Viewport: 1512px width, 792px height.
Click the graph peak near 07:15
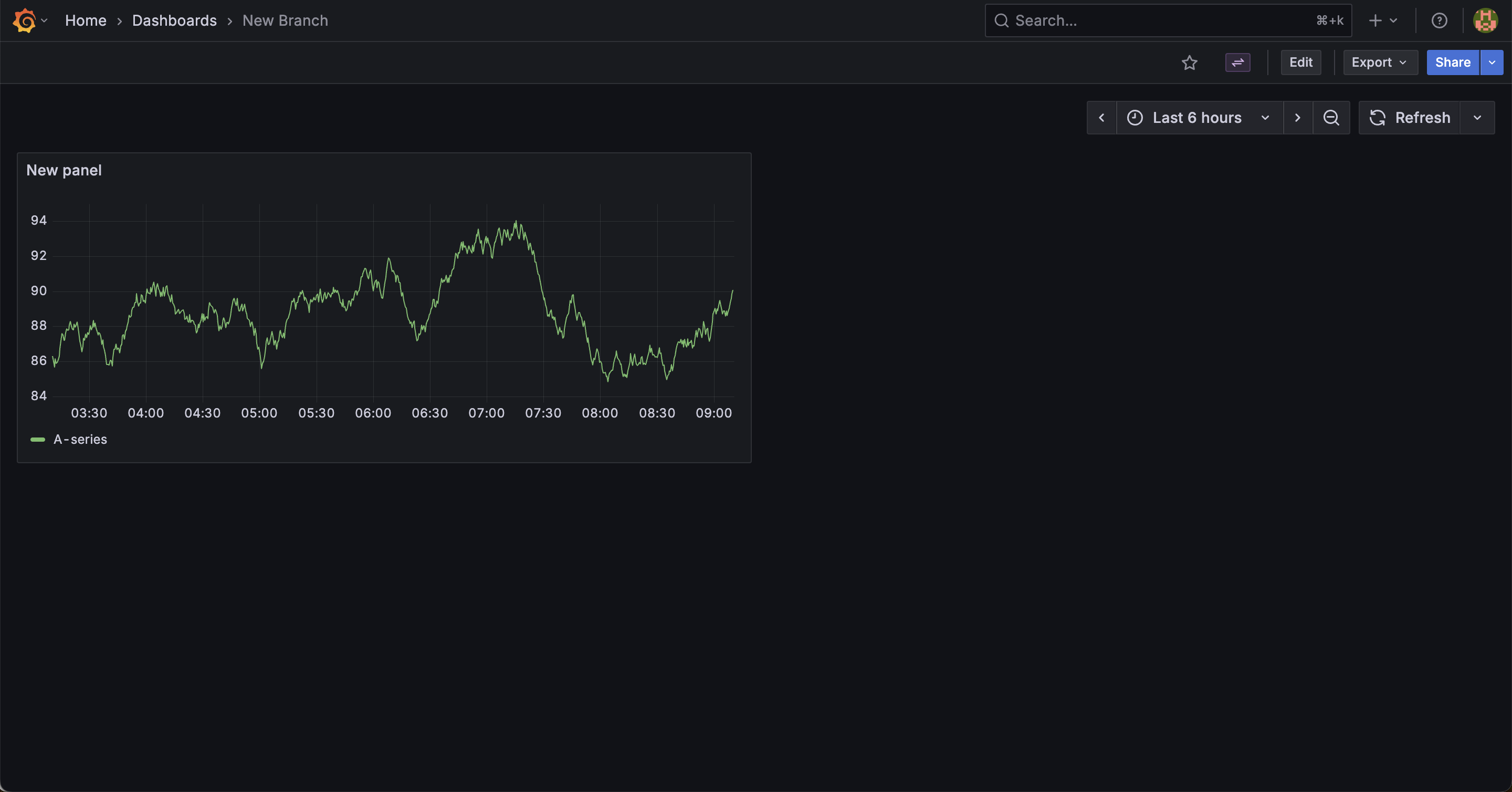(516, 222)
